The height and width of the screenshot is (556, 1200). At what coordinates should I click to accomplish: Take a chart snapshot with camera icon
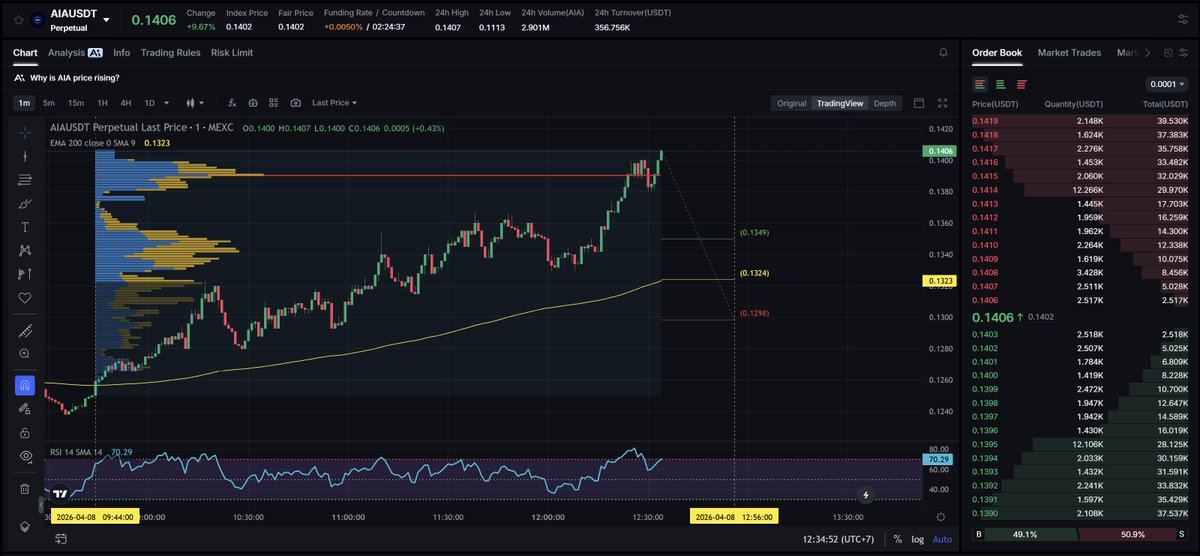click(x=295, y=103)
